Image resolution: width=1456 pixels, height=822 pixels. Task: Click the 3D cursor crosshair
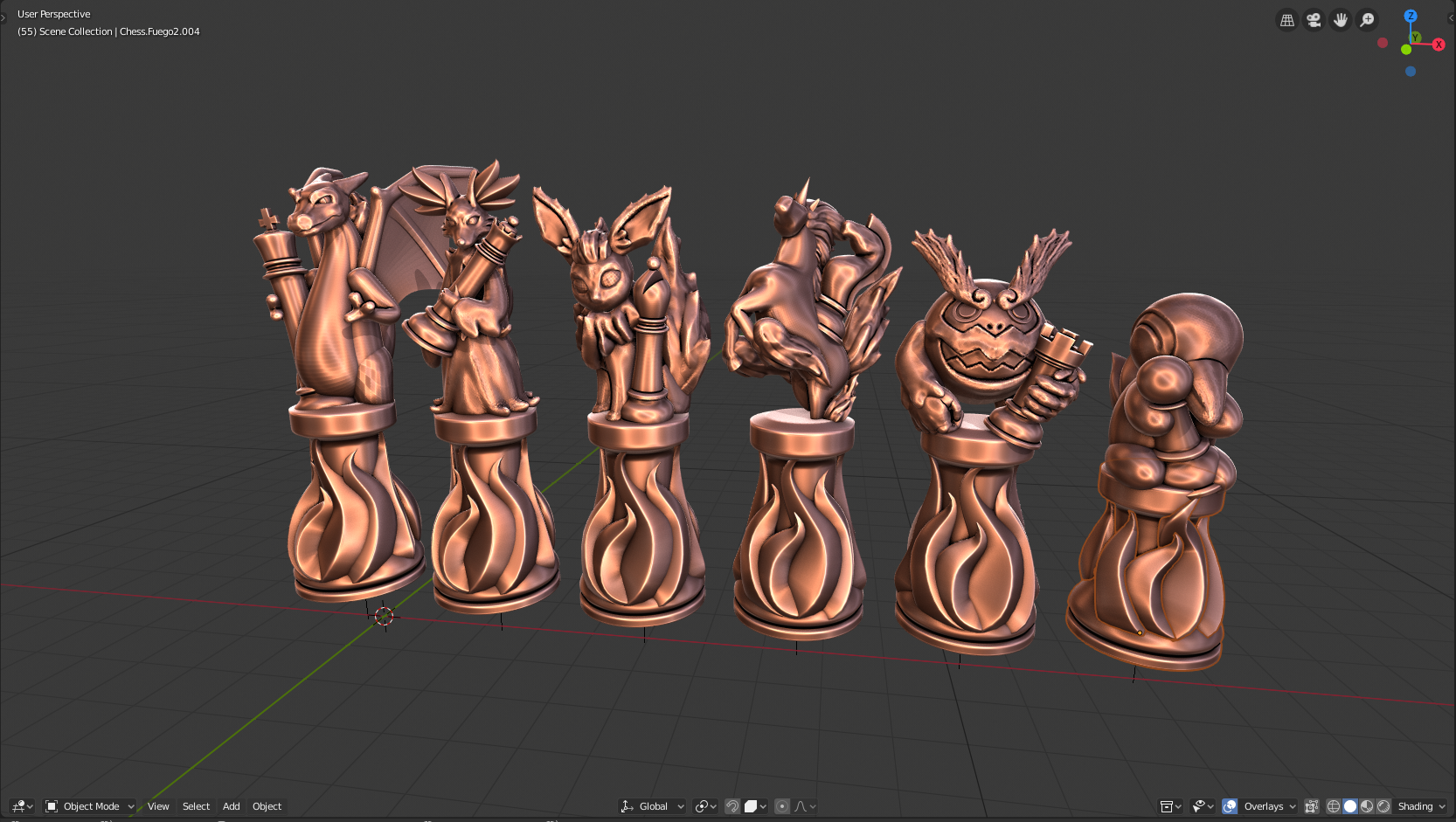click(384, 616)
